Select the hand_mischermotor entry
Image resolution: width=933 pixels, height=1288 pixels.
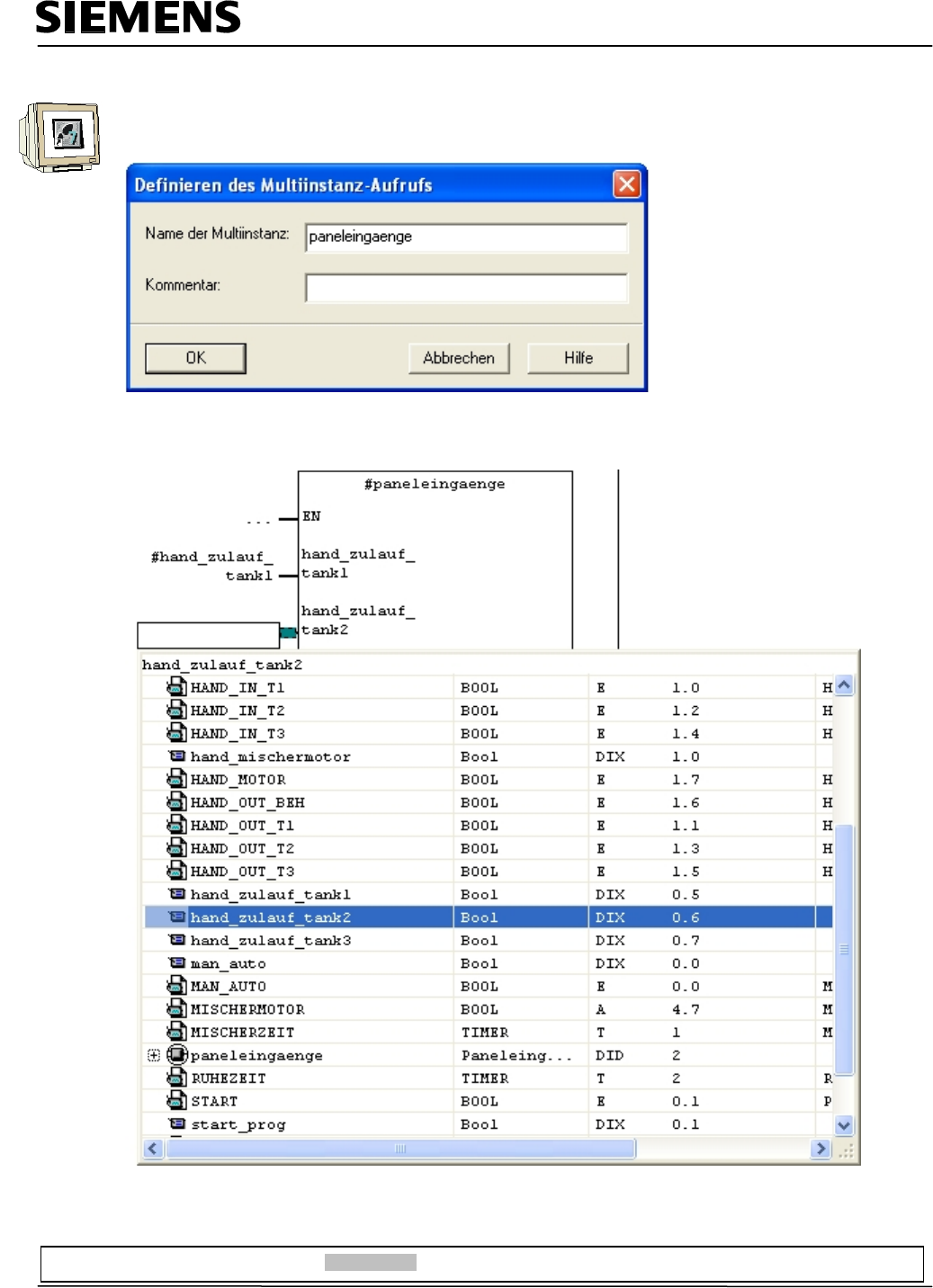(x=271, y=756)
